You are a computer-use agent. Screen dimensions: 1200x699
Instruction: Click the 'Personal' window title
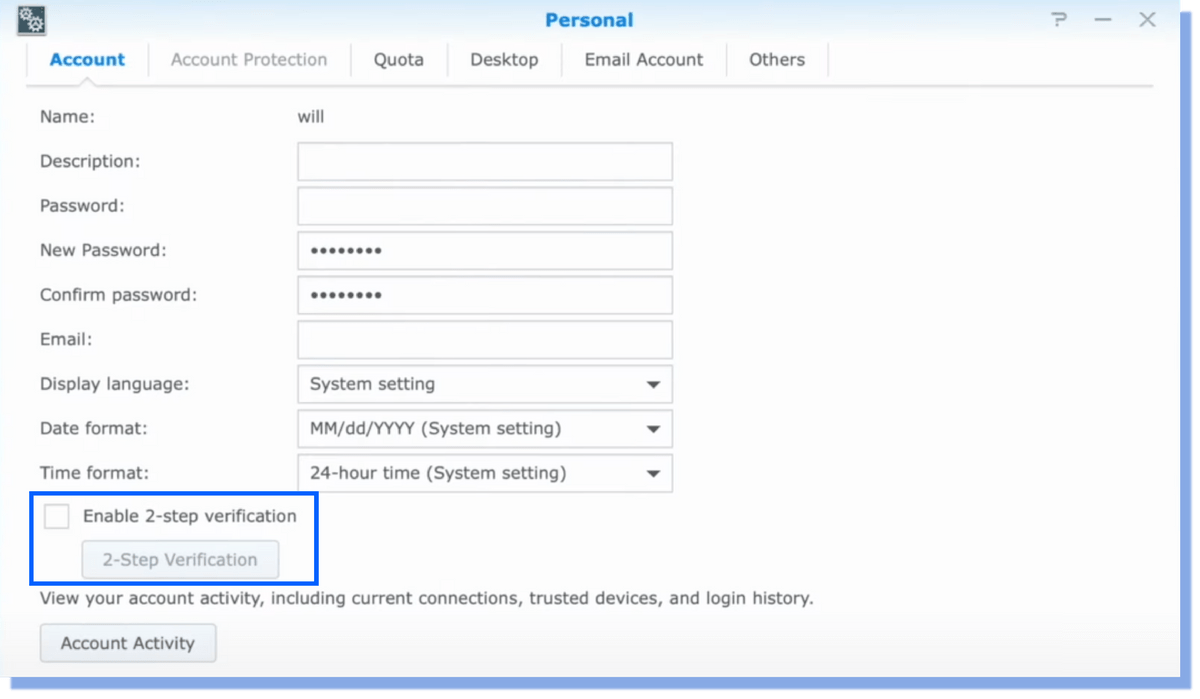tap(589, 20)
